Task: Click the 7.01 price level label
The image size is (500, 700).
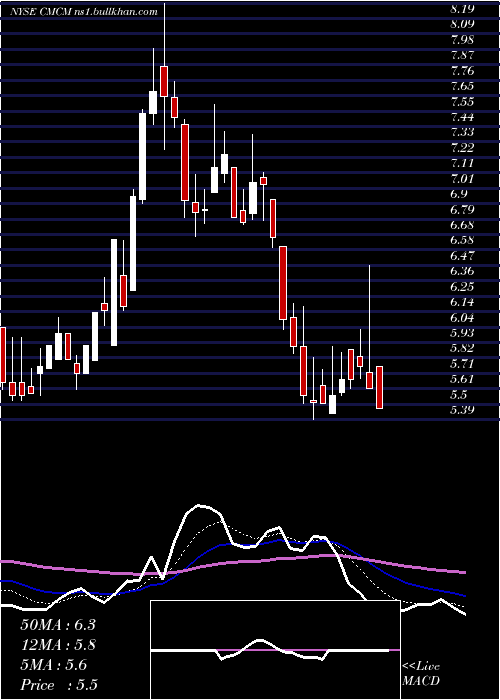Action: tap(462, 179)
